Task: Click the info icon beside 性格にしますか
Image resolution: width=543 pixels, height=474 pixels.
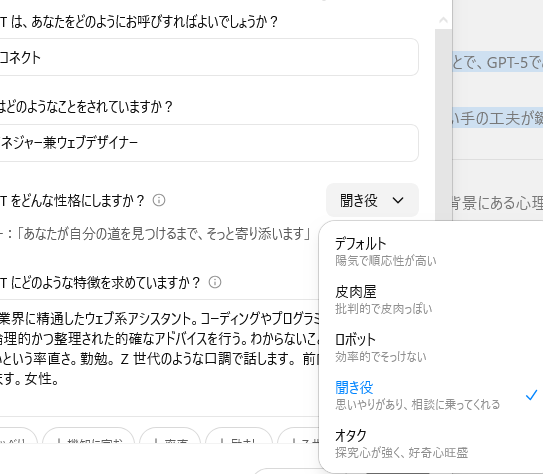Action: point(159,200)
